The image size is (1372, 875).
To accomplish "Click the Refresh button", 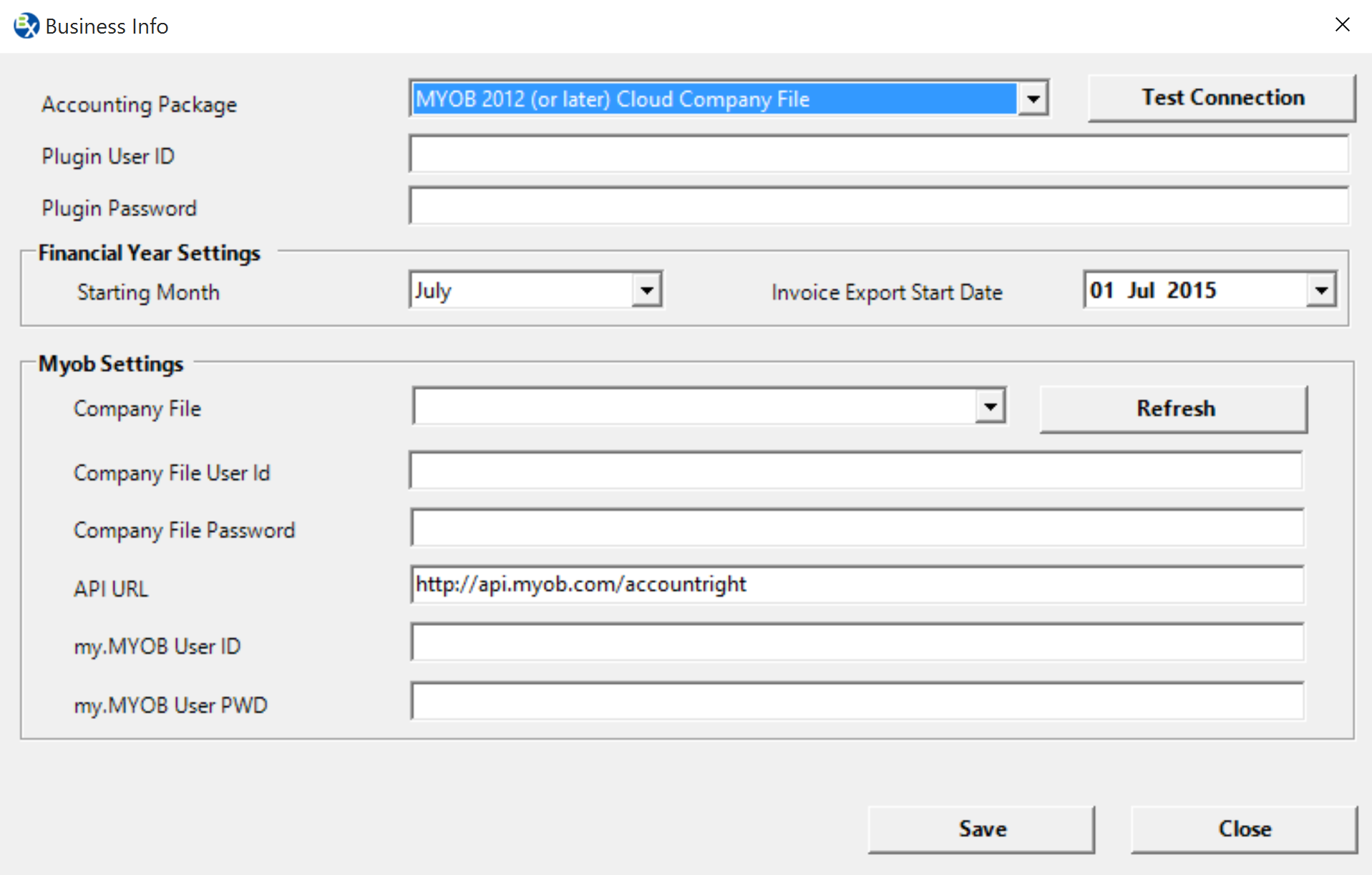I will [x=1174, y=409].
